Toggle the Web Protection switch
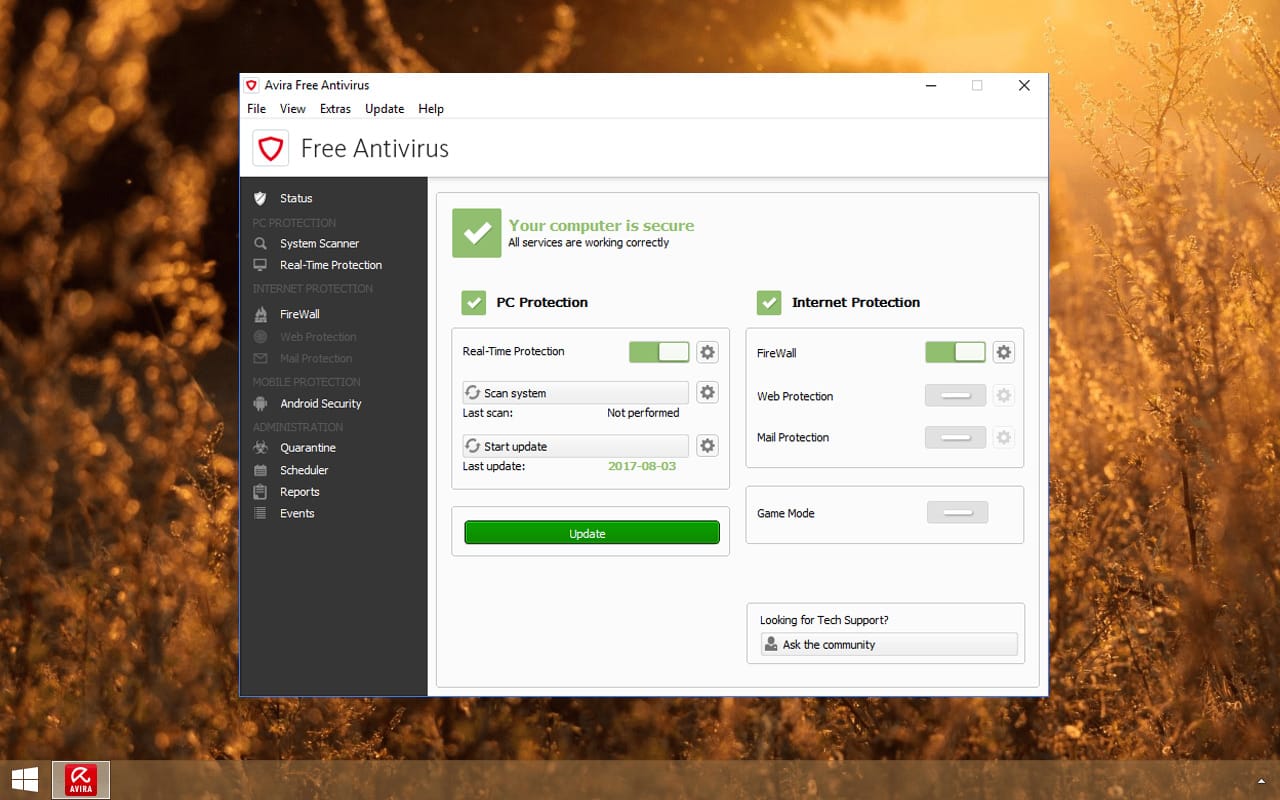1280x800 pixels. tap(955, 396)
